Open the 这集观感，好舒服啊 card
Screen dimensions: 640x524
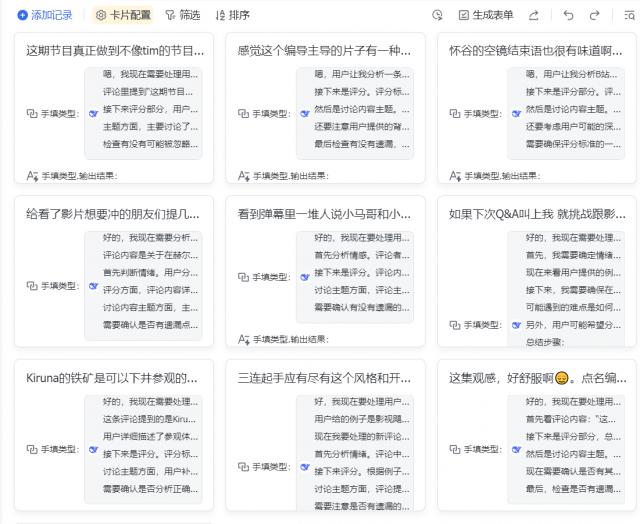click(x=537, y=378)
